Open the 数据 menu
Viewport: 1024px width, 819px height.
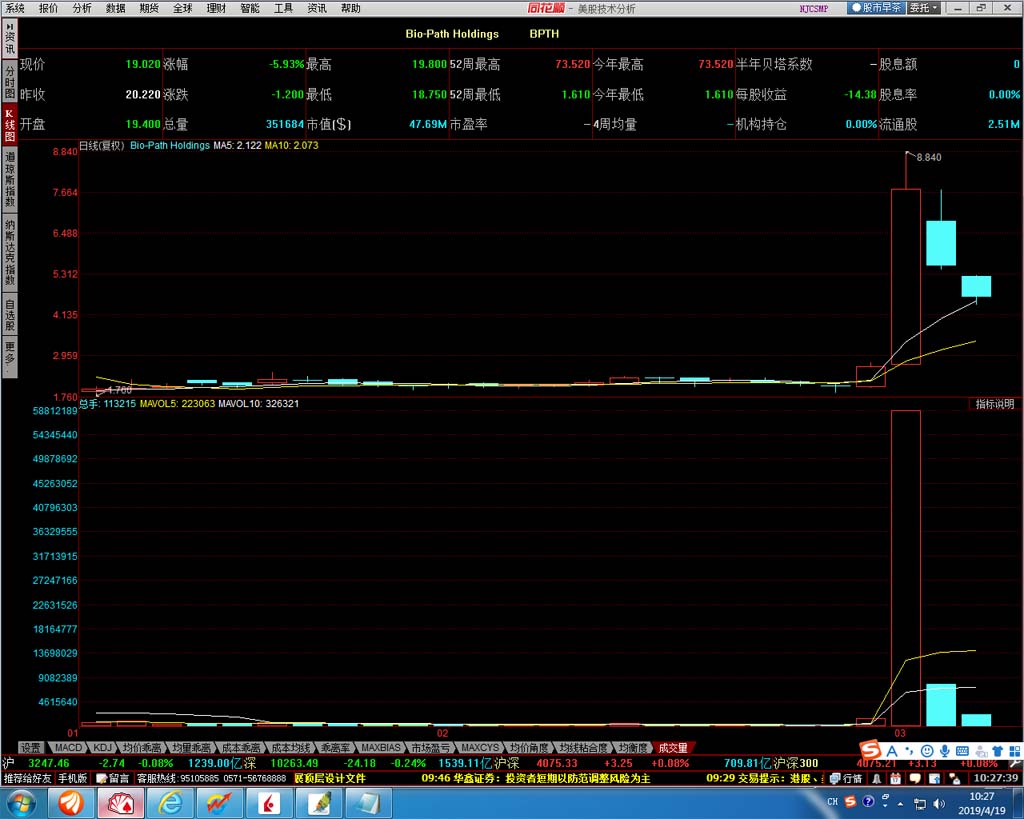(x=116, y=8)
